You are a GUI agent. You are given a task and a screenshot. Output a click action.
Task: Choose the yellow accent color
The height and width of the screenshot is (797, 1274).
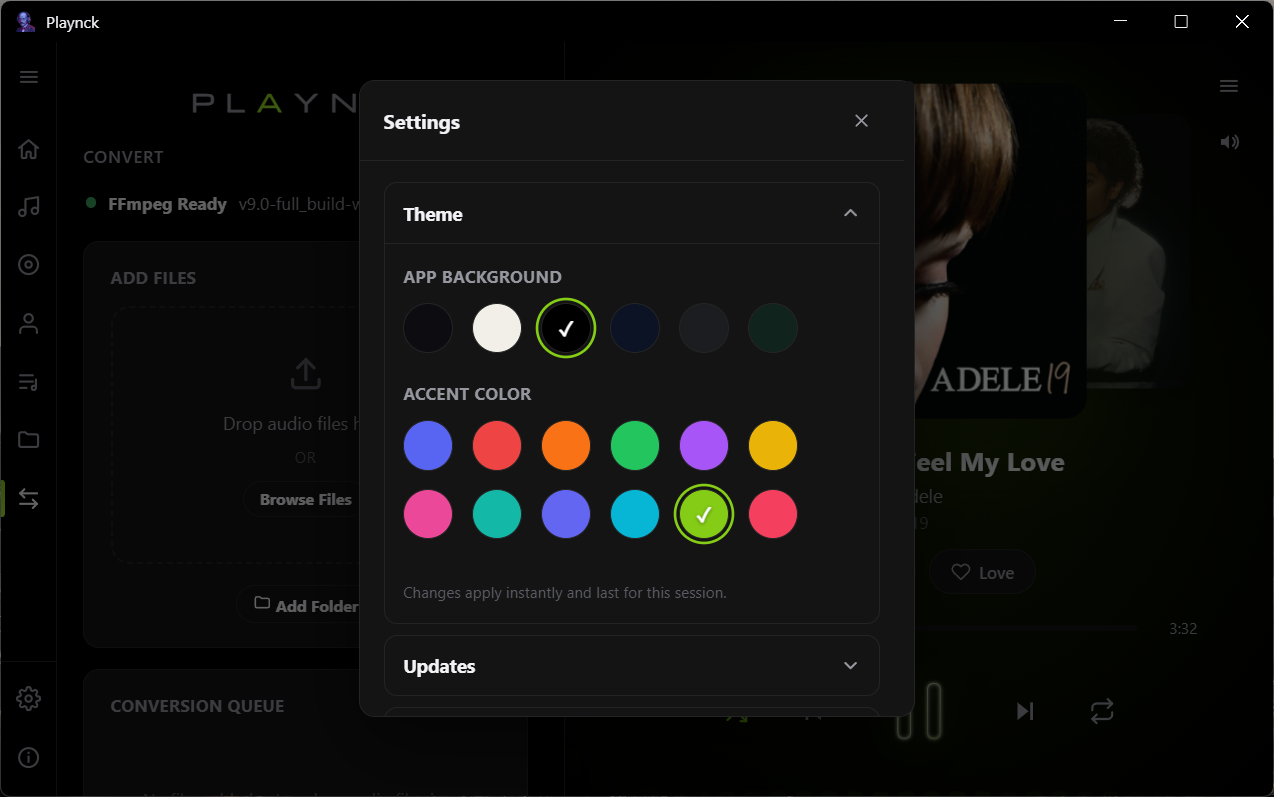(x=773, y=445)
